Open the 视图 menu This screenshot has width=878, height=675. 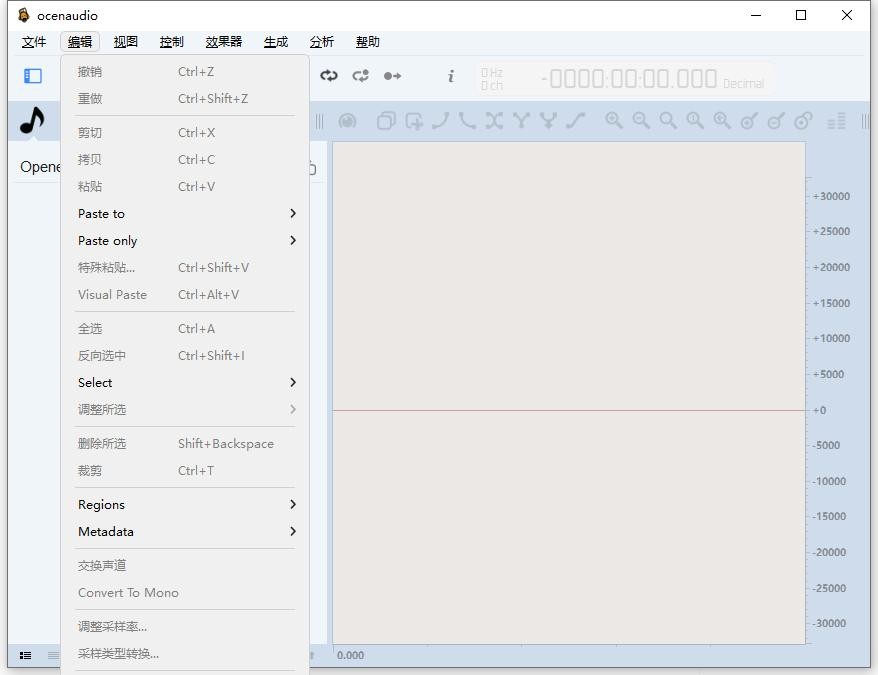pyautogui.click(x=125, y=42)
